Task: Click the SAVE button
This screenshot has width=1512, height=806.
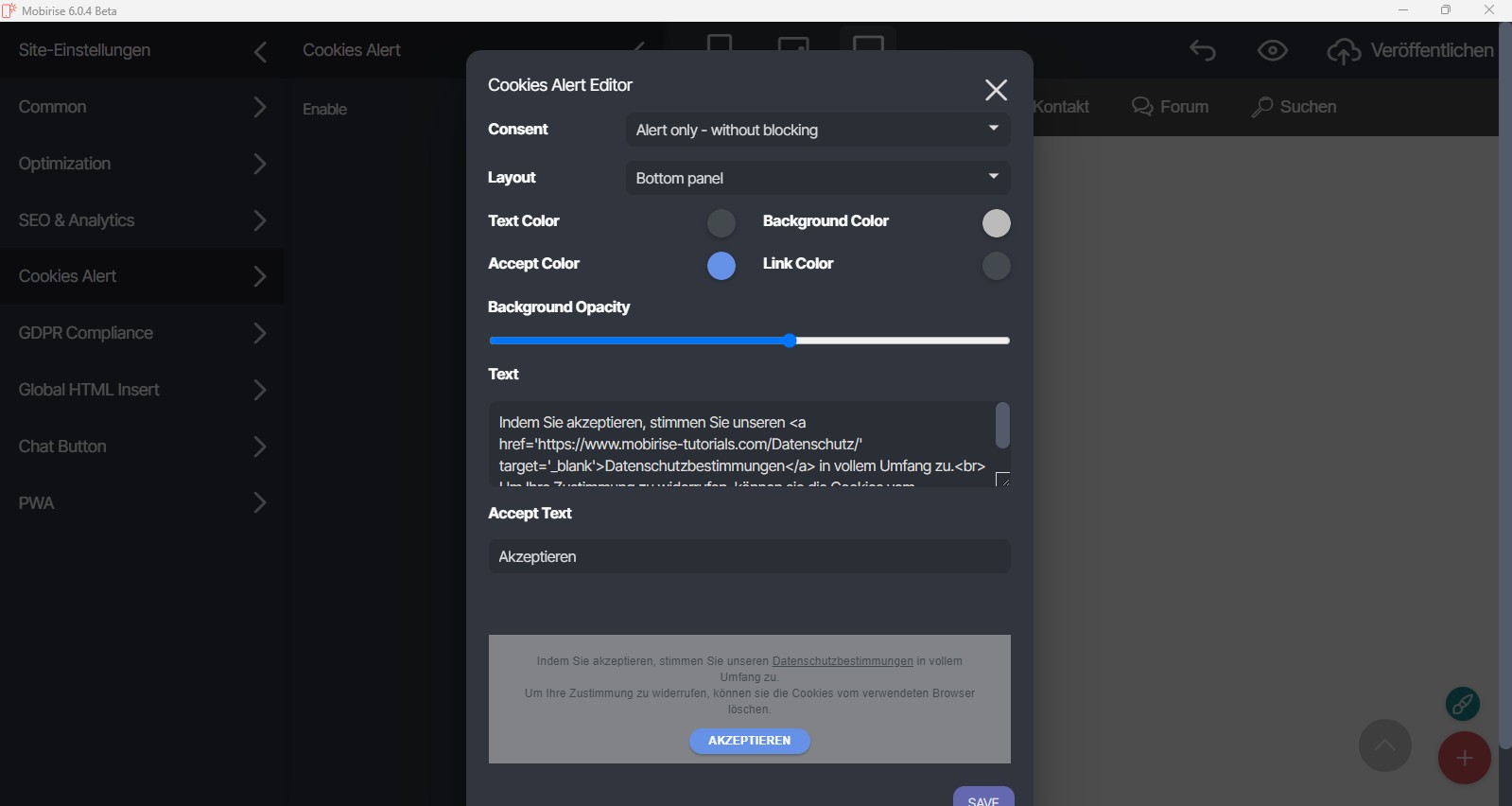Action: pyautogui.click(x=983, y=798)
